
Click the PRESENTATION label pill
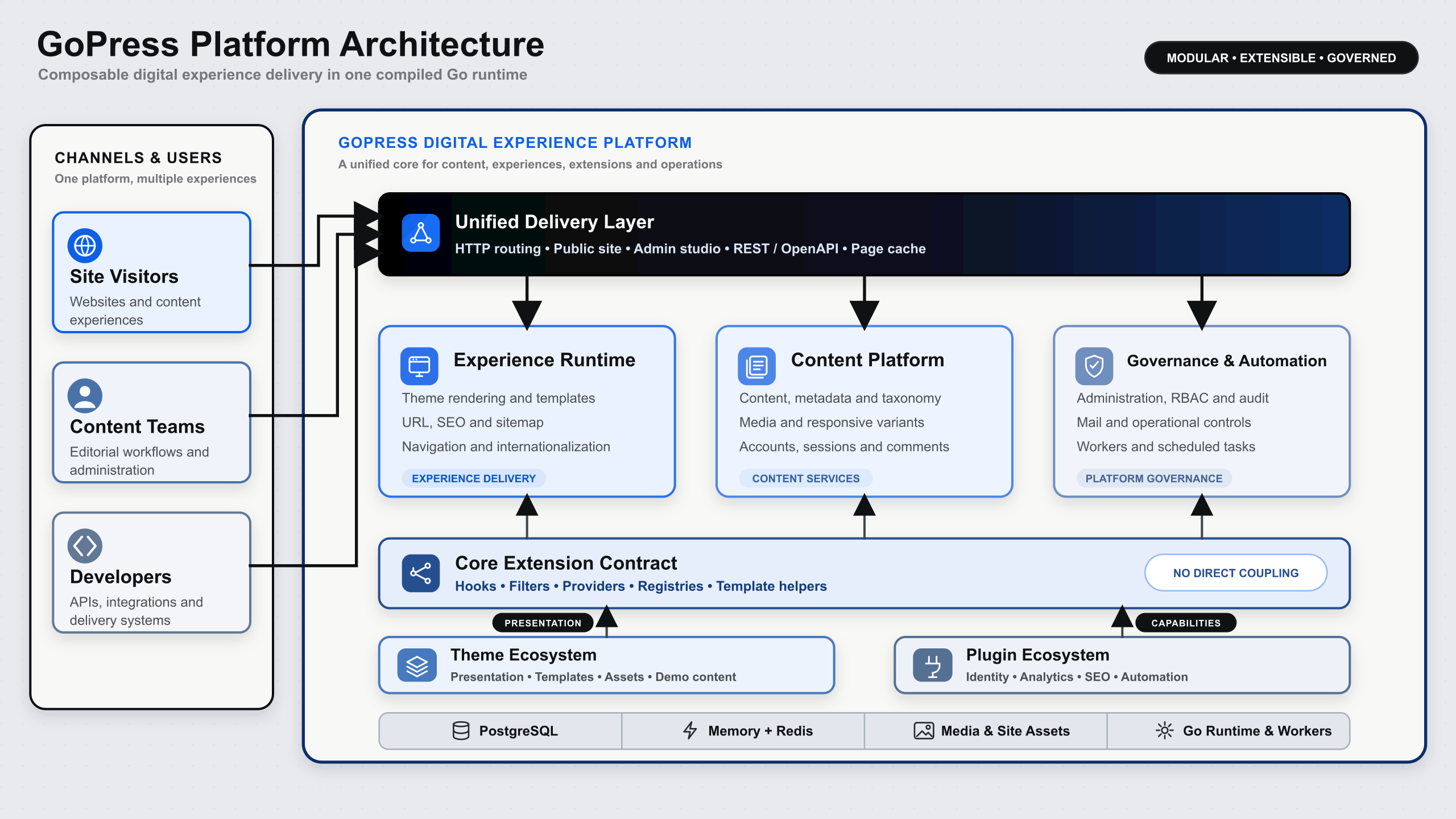pos(543,623)
